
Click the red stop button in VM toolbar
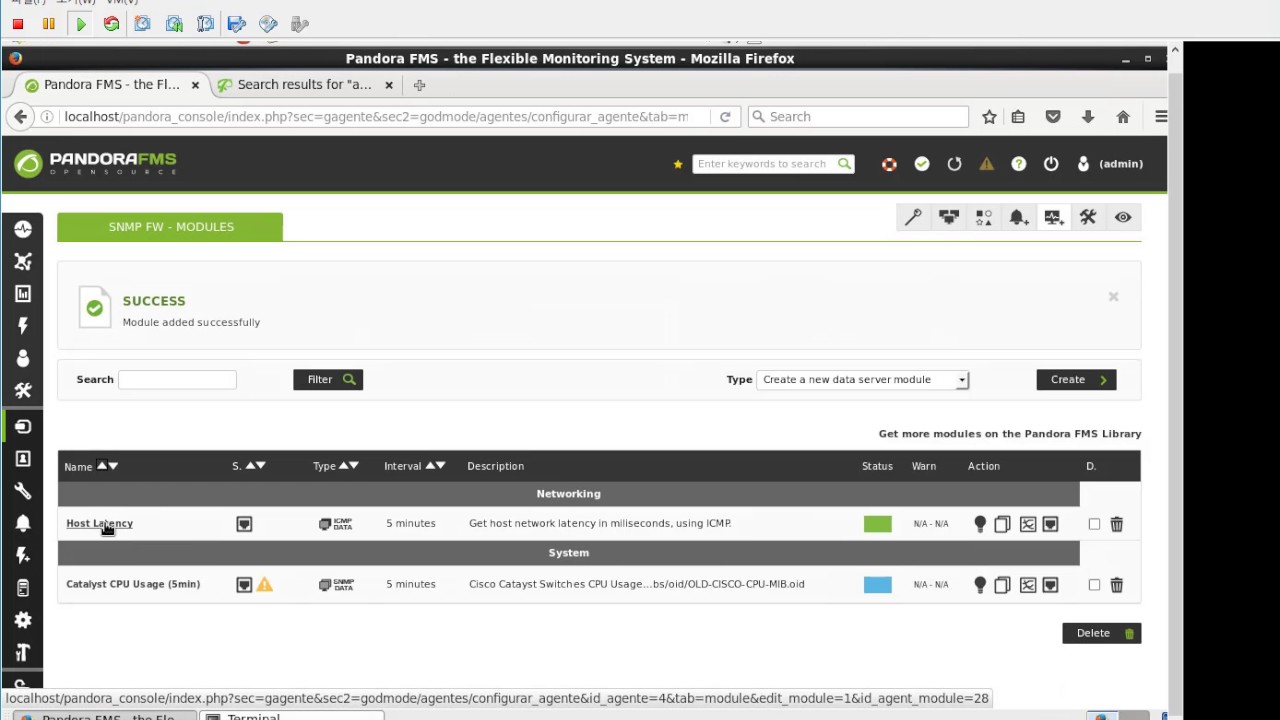pos(18,24)
